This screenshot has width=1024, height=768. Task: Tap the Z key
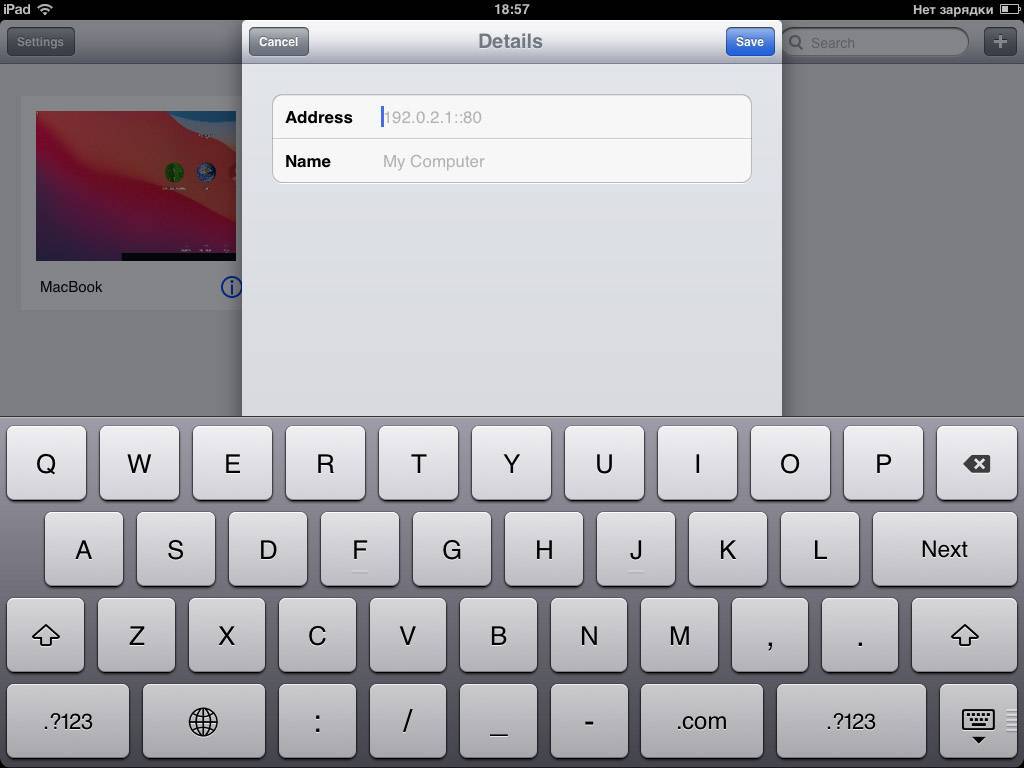(x=136, y=635)
